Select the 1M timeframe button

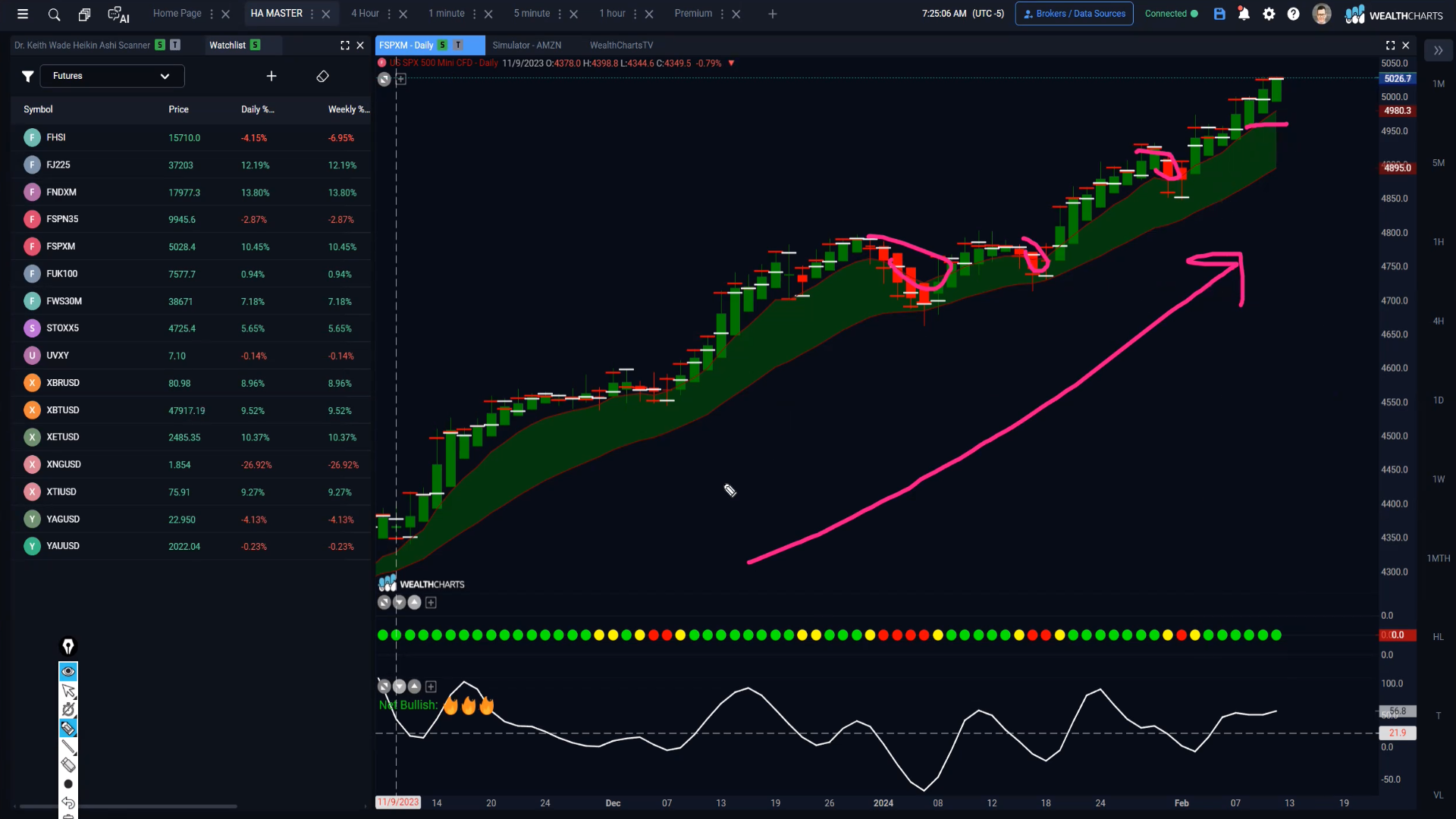(x=1439, y=83)
